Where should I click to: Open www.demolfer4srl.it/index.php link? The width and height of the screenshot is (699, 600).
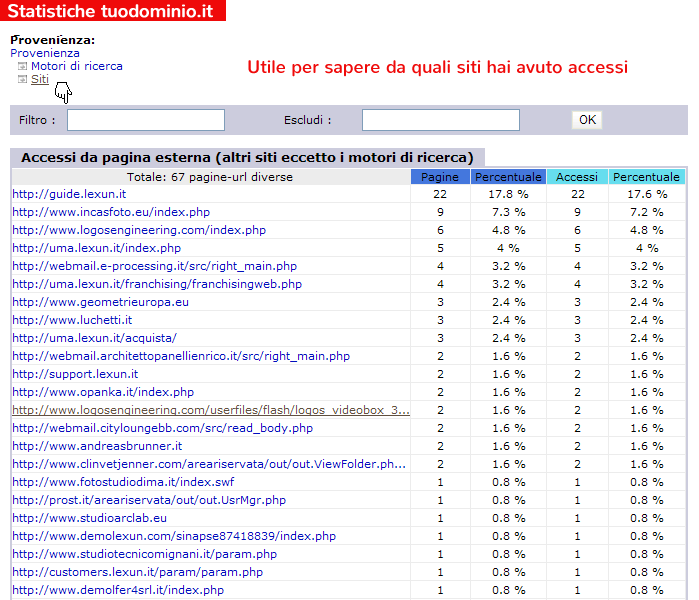(x=118, y=590)
